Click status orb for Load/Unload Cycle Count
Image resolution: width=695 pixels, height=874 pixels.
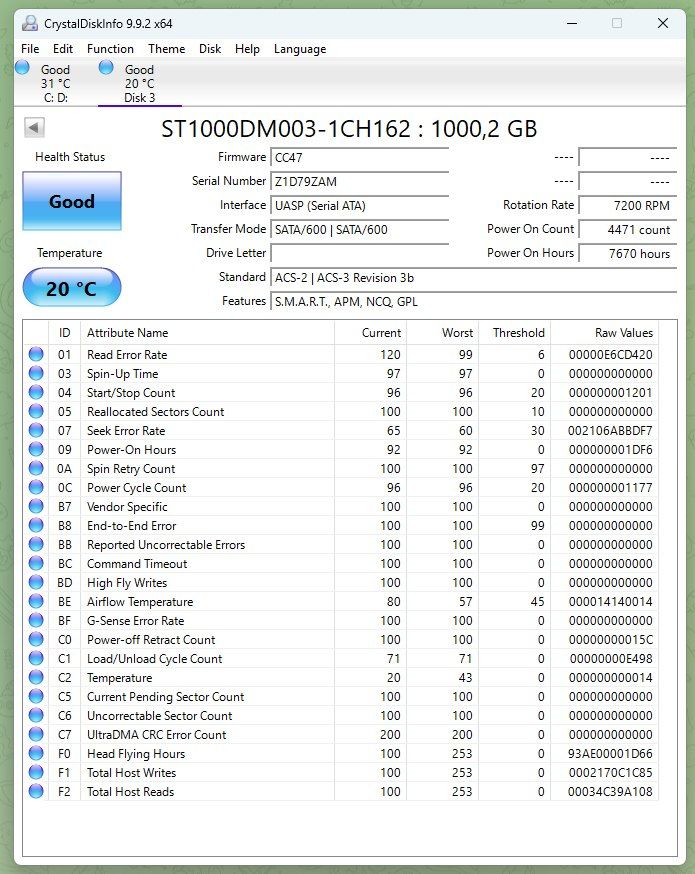click(x=36, y=658)
